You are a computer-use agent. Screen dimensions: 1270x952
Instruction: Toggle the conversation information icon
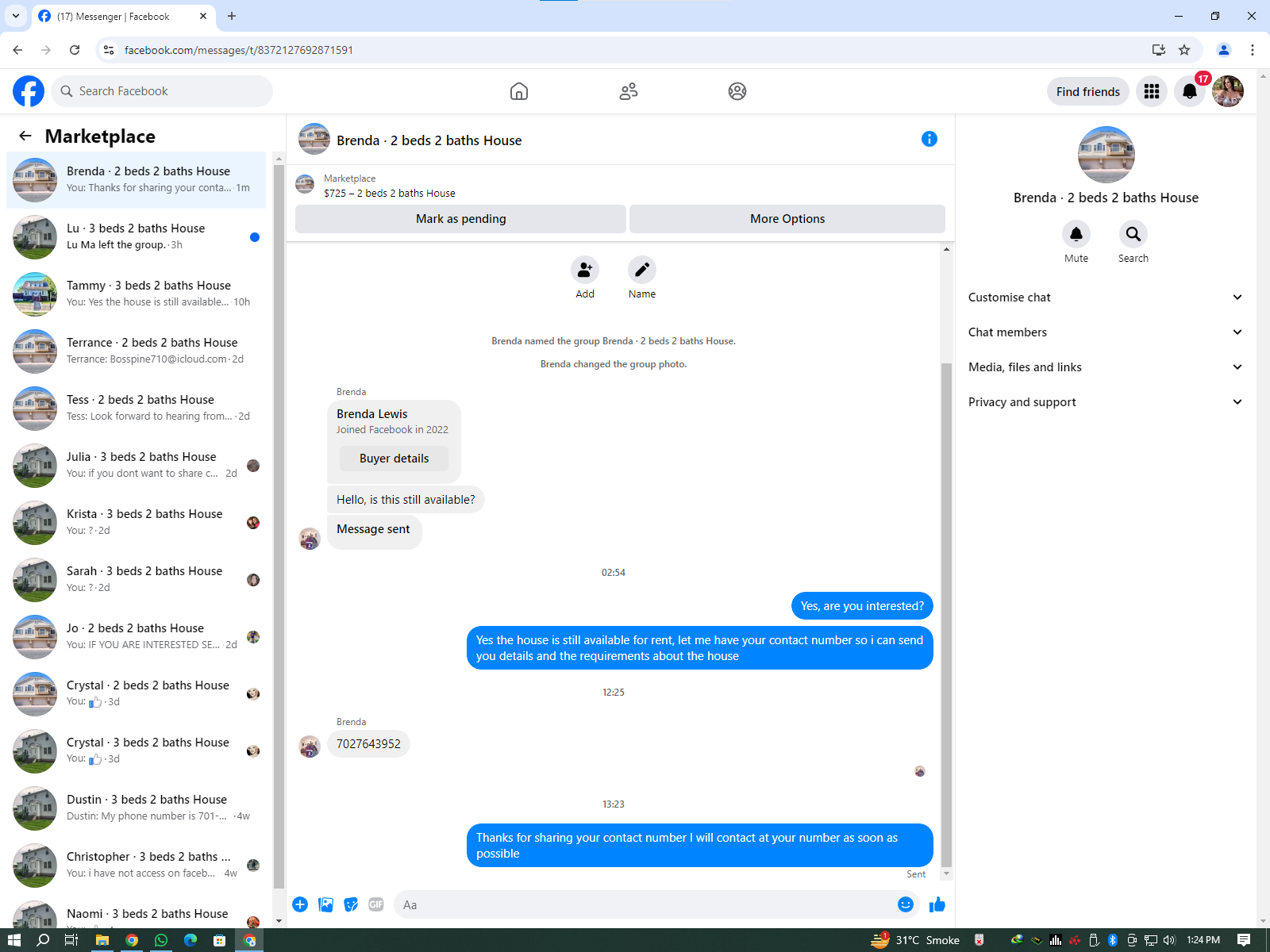[x=929, y=139]
